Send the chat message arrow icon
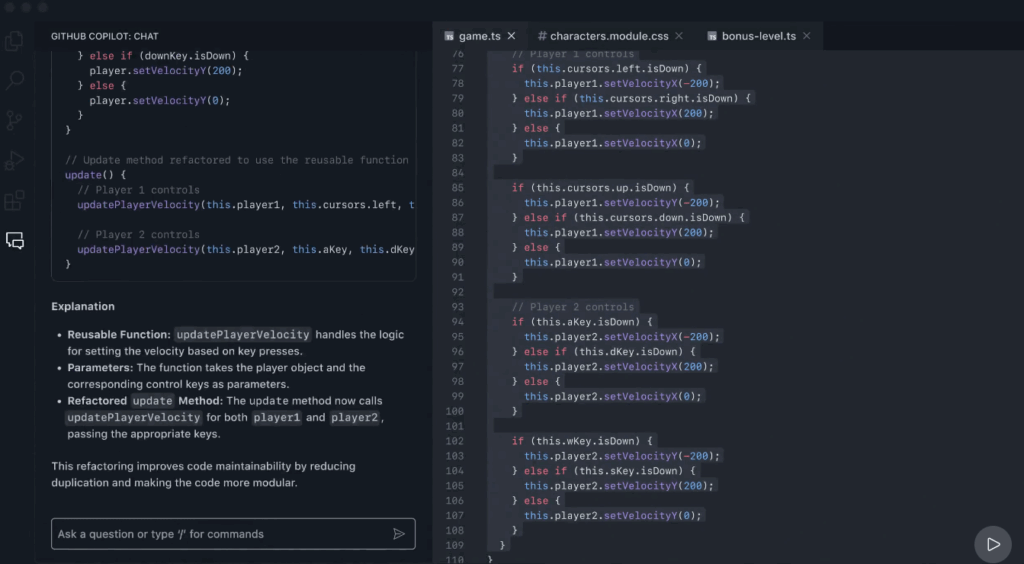 [x=398, y=534]
